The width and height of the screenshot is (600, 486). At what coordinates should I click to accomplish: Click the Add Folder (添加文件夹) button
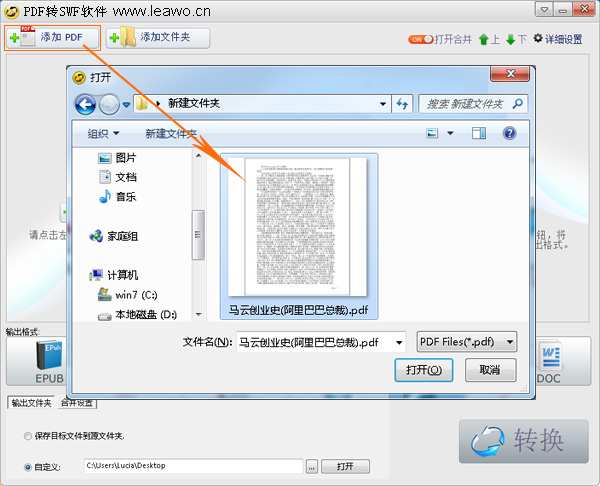coord(158,38)
